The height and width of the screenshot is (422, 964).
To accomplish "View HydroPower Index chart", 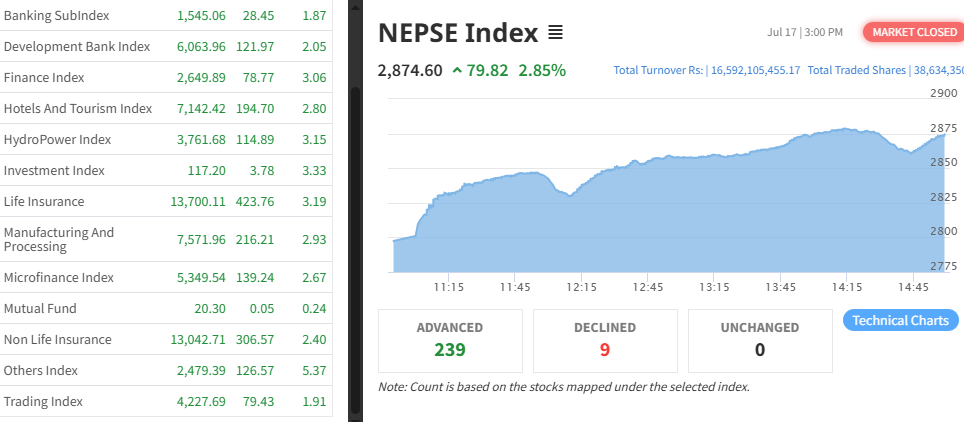I will (x=57, y=140).
